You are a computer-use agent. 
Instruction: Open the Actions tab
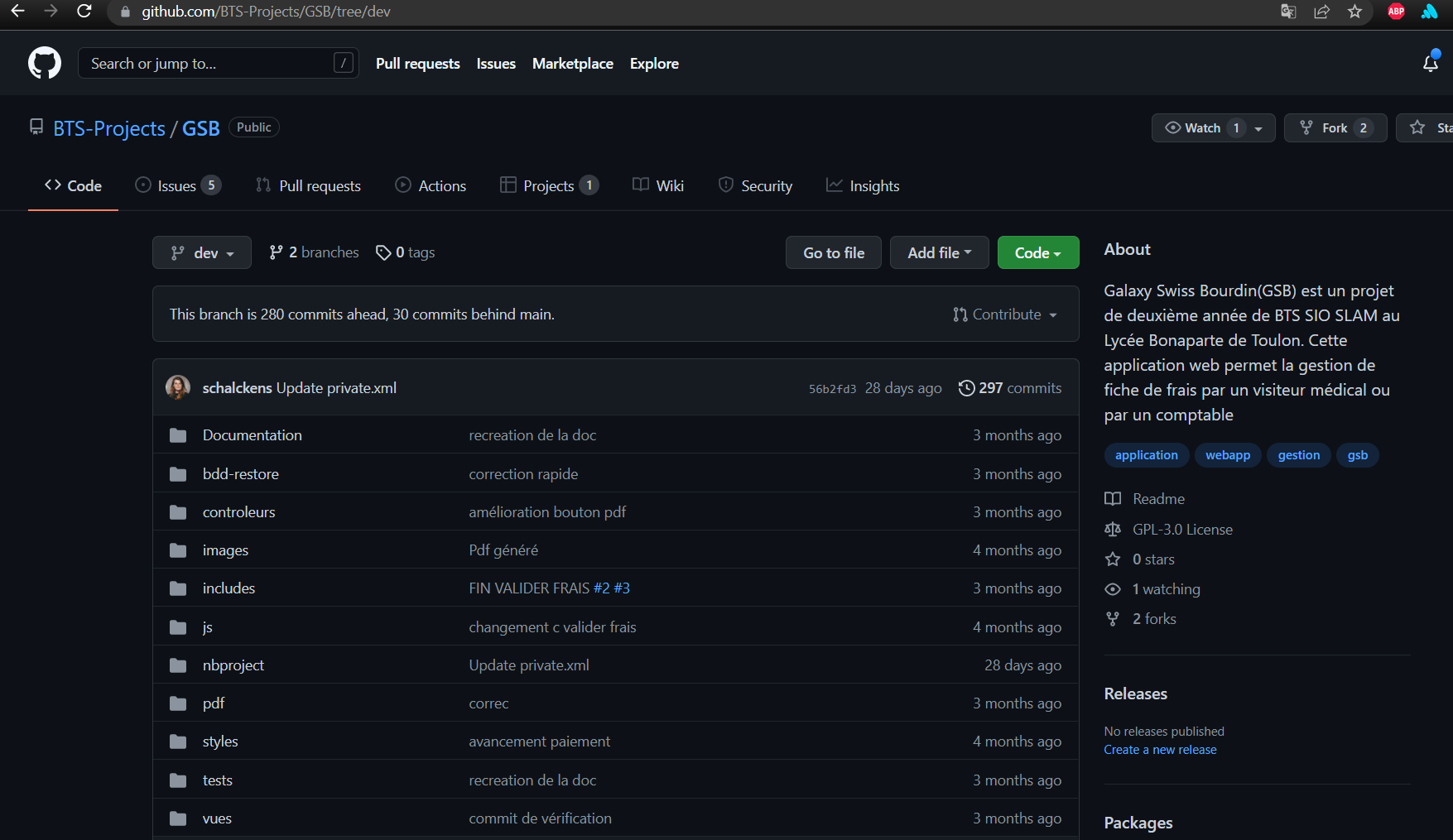point(431,186)
